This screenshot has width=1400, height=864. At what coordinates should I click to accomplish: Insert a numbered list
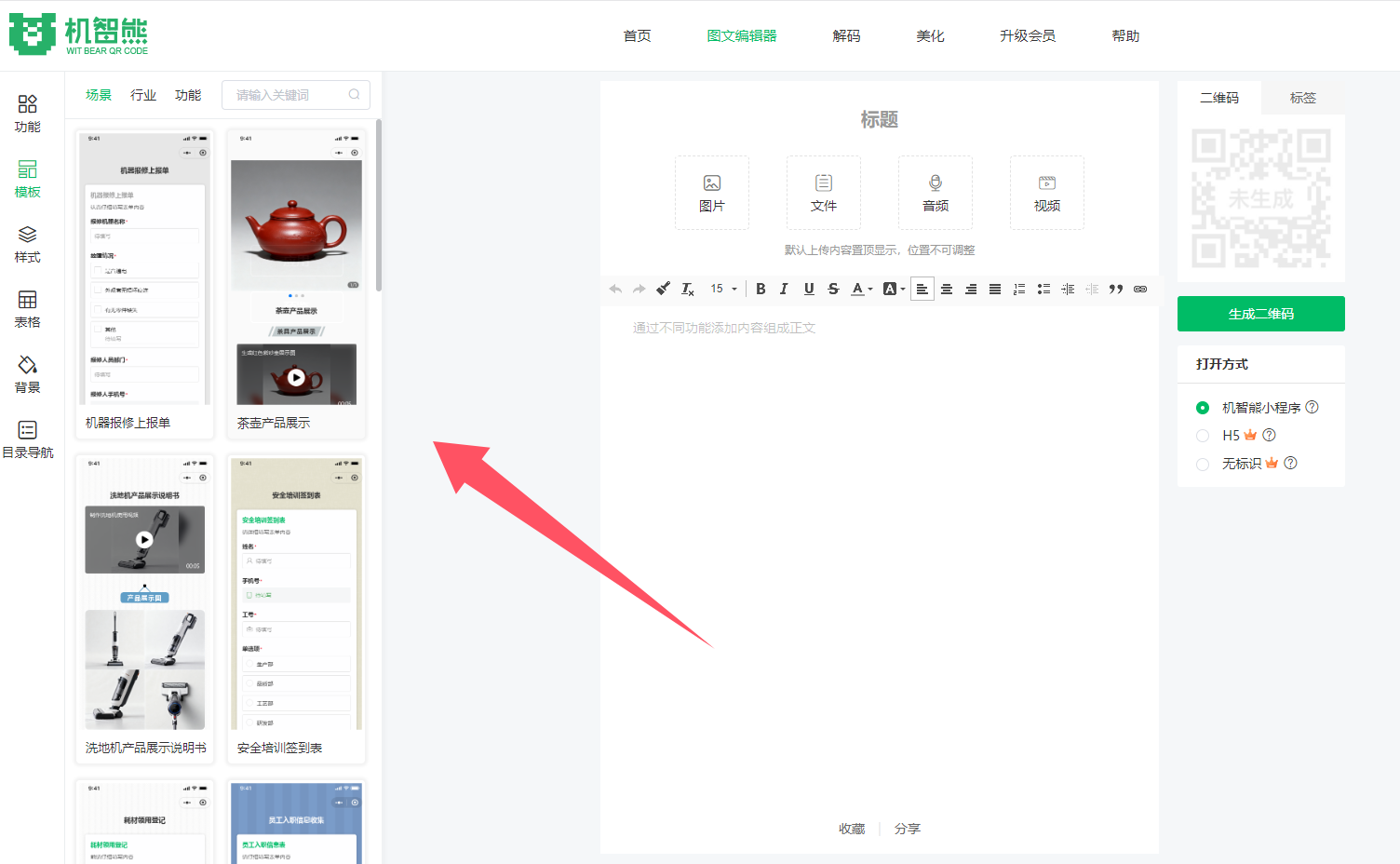point(1019,289)
